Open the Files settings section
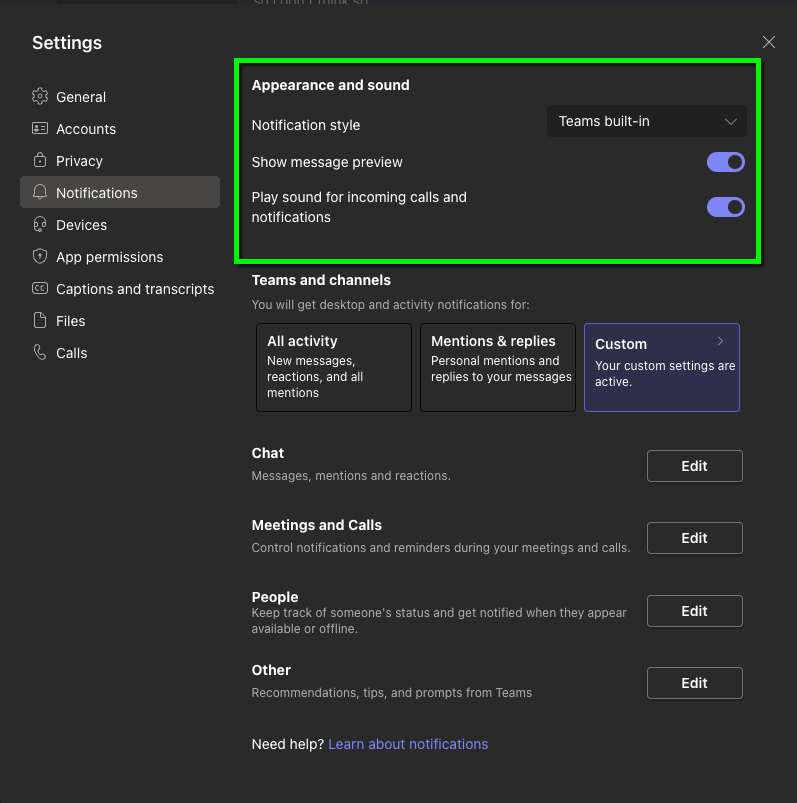This screenshot has width=797, height=803. click(120, 321)
